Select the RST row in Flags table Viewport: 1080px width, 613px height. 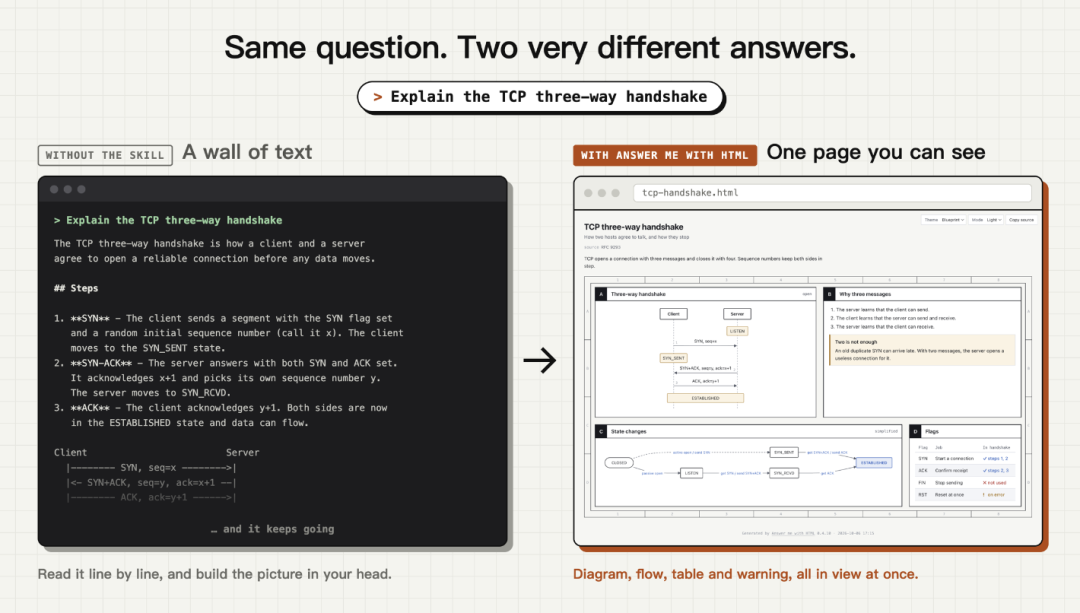coord(964,495)
